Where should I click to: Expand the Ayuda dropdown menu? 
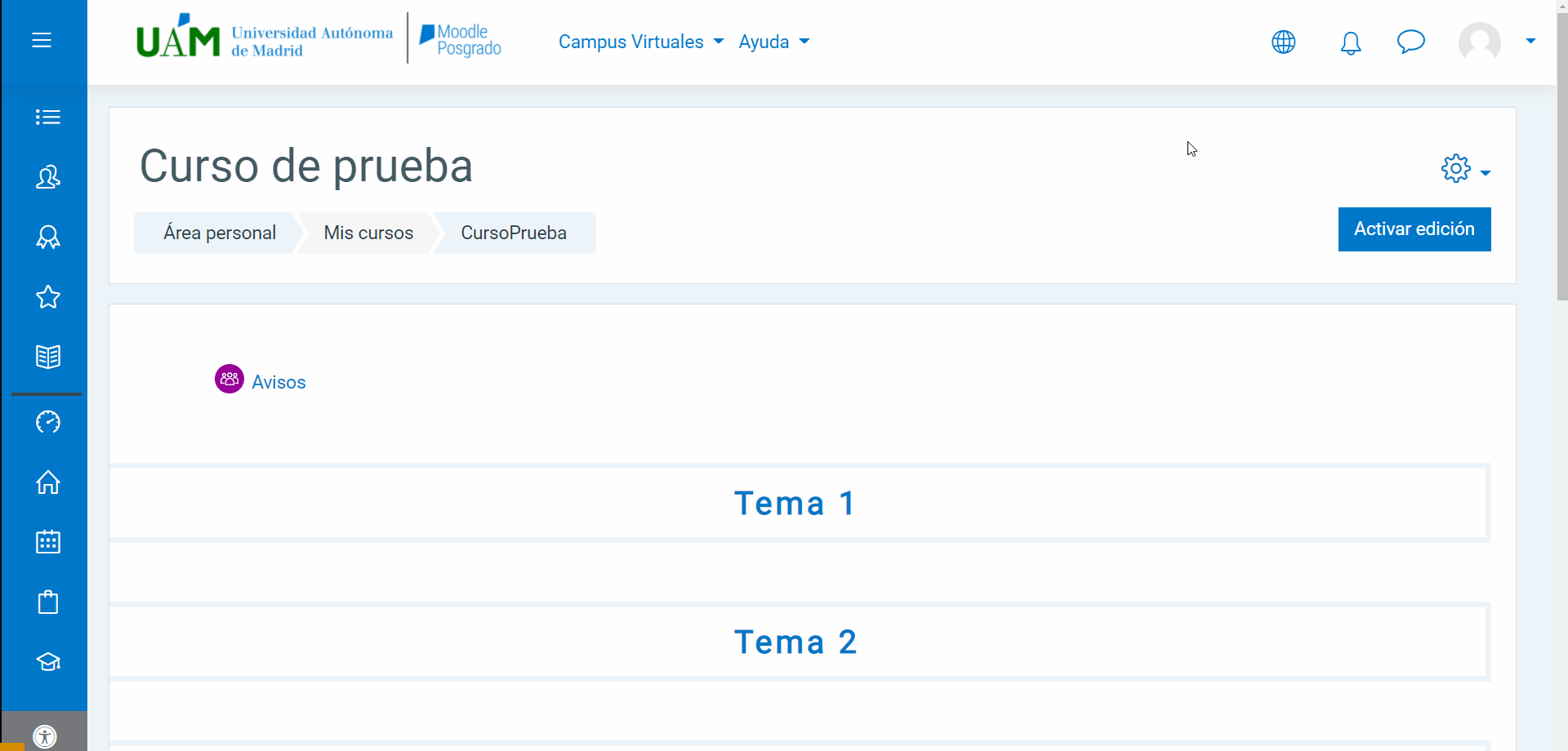click(773, 42)
